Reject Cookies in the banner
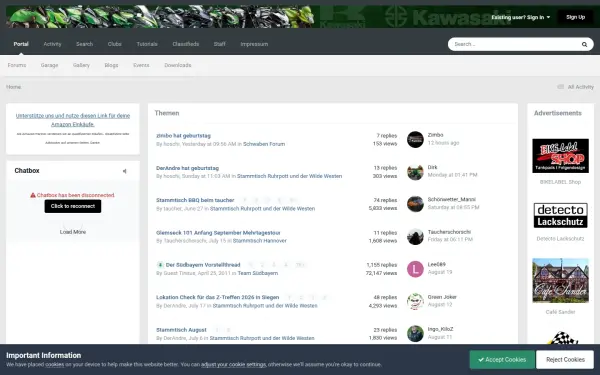The height and width of the screenshot is (375, 600). (565, 360)
